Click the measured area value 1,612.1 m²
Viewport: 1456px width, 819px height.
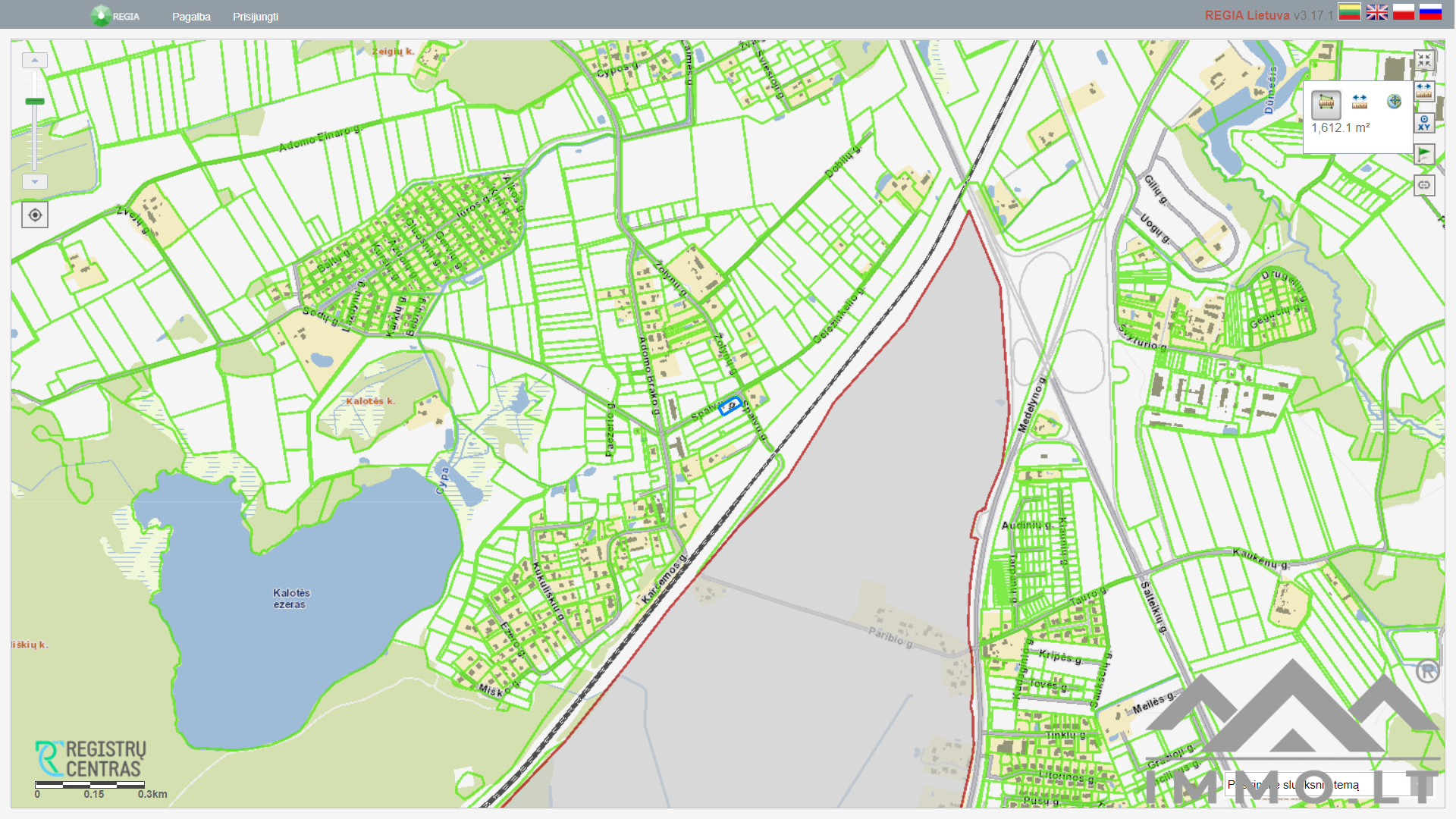[1341, 128]
